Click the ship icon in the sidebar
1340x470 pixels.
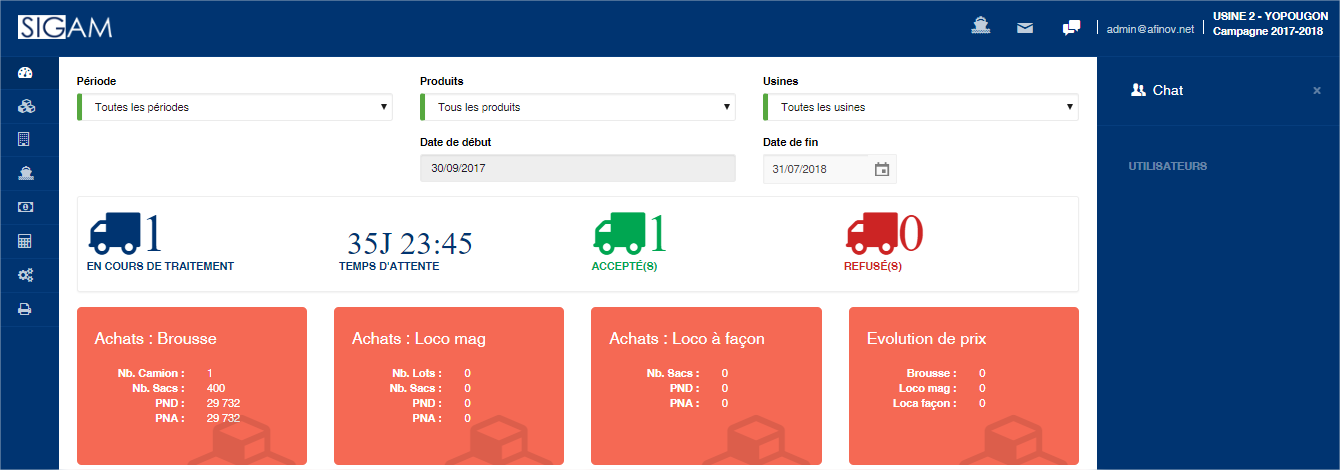pyautogui.click(x=26, y=173)
